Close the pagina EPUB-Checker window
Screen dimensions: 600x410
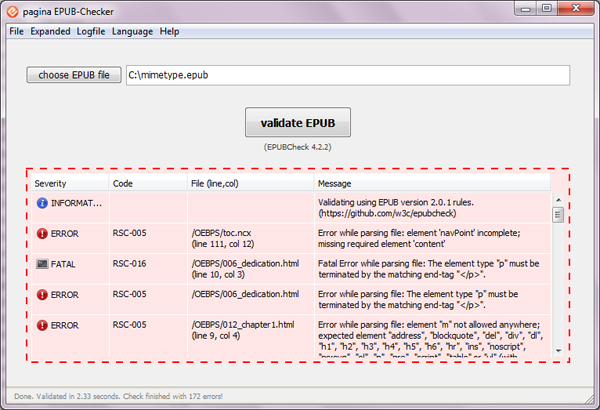[576, 8]
